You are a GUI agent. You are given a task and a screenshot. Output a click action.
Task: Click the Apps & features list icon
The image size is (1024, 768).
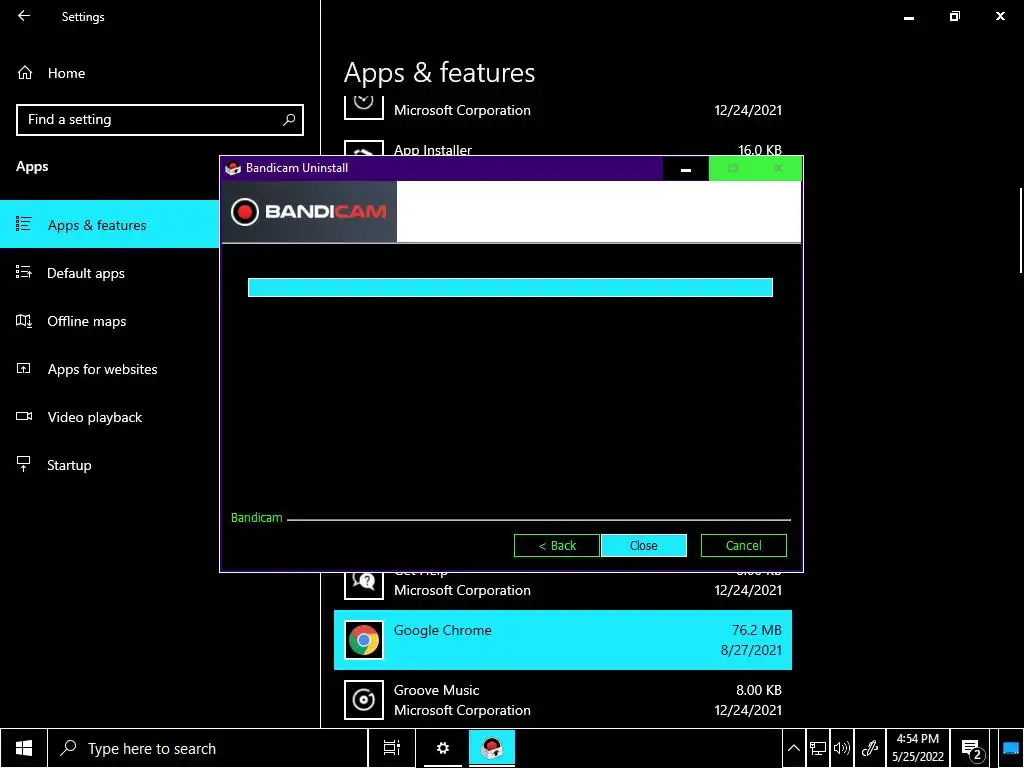click(24, 224)
